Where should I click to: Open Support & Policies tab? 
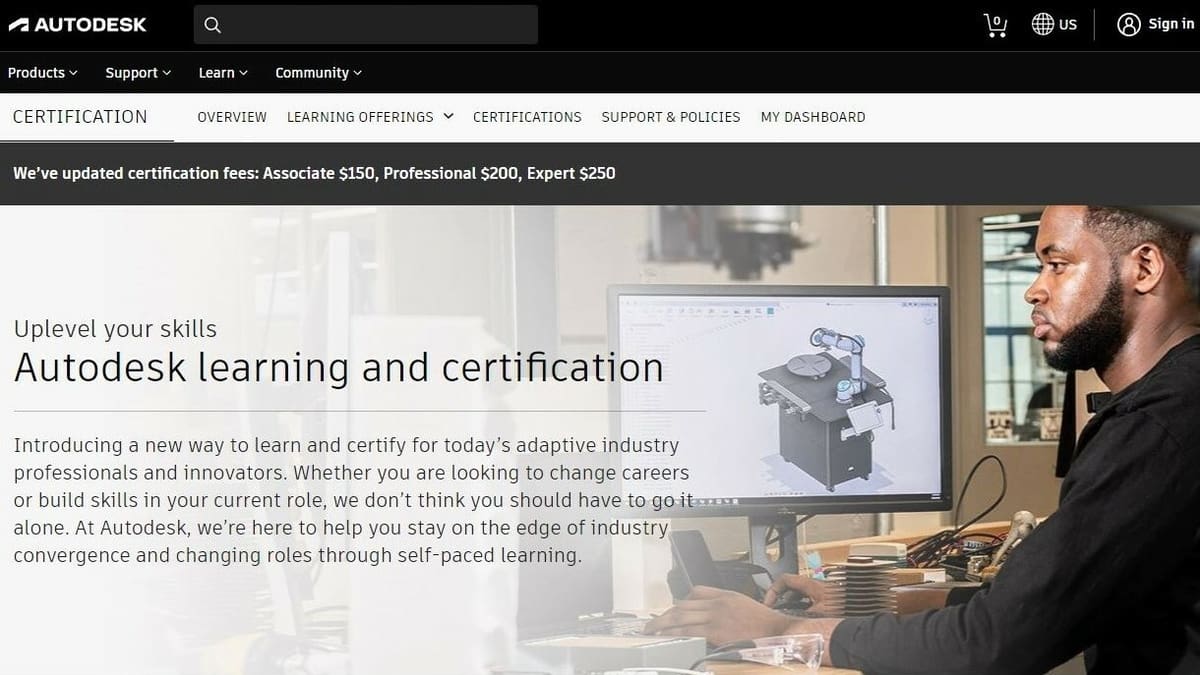(671, 117)
